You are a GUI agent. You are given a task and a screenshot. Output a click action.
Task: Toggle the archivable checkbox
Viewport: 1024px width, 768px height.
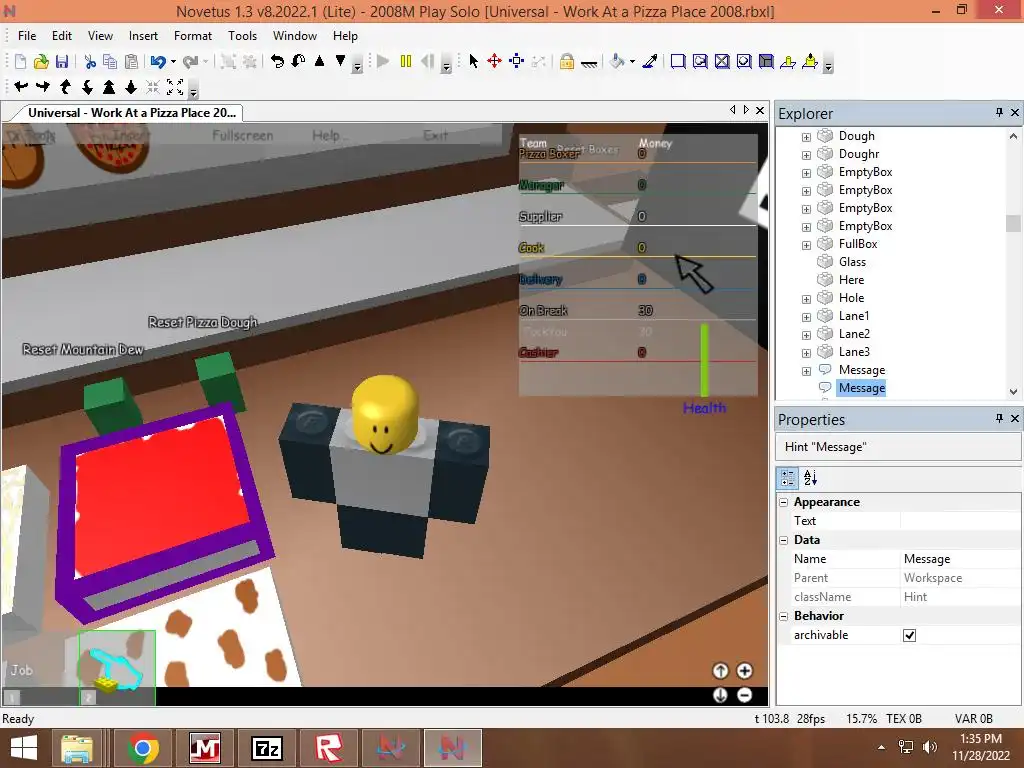(909, 635)
